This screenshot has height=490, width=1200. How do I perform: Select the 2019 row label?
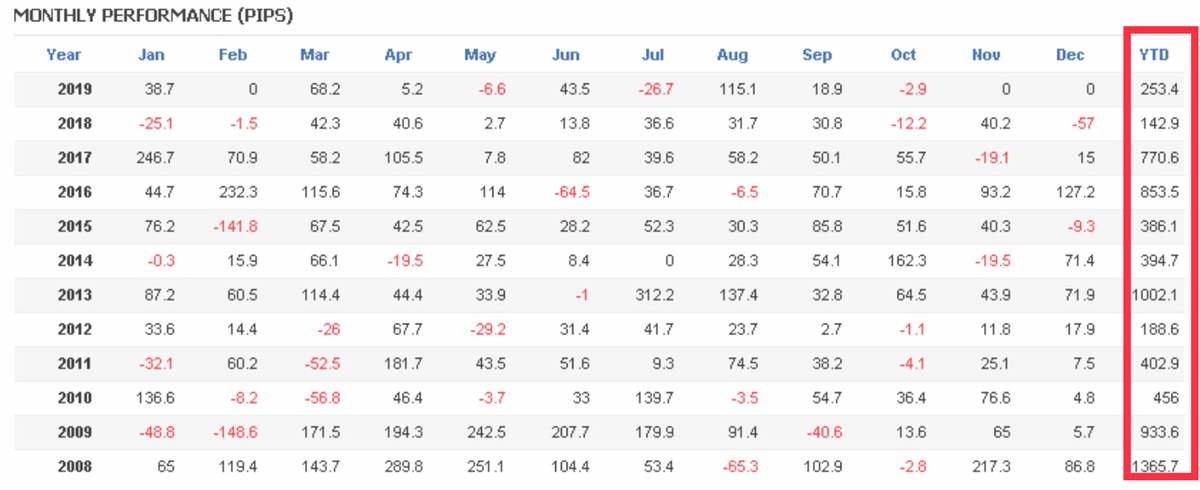click(x=75, y=89)
